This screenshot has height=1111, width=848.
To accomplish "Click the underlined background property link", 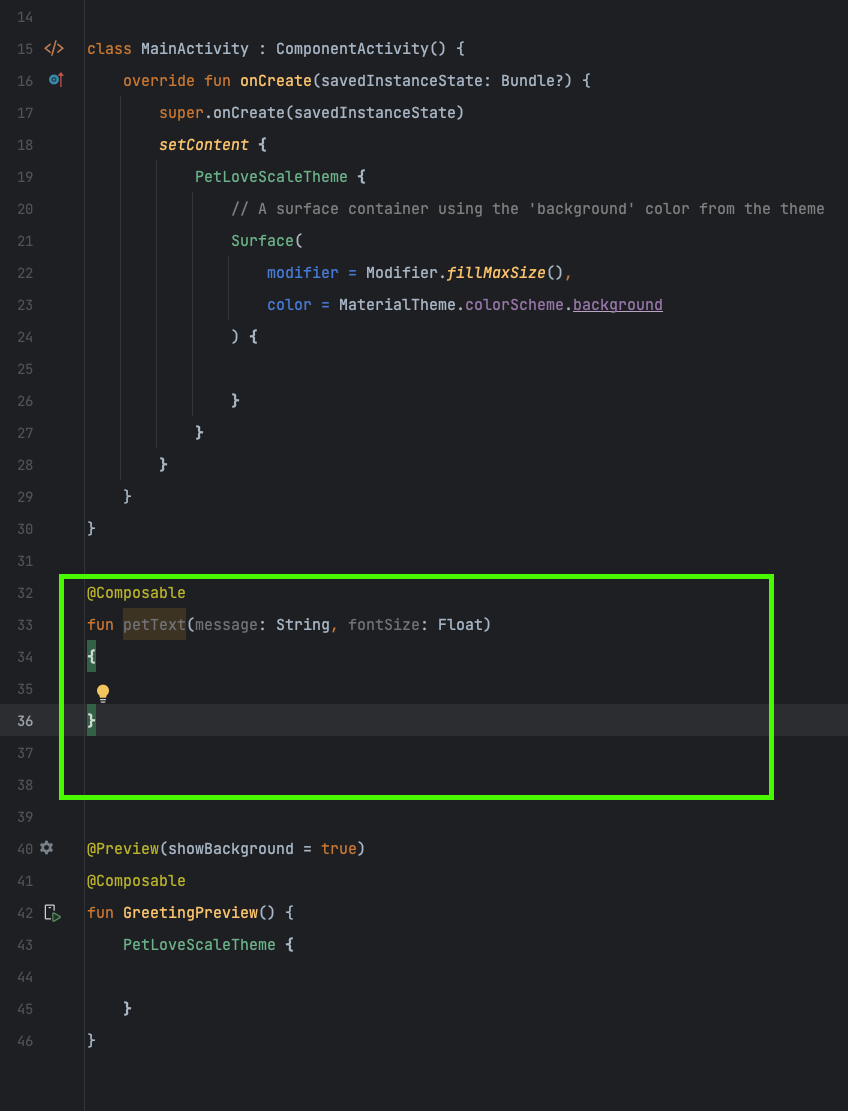I will (x=617, y=304).
